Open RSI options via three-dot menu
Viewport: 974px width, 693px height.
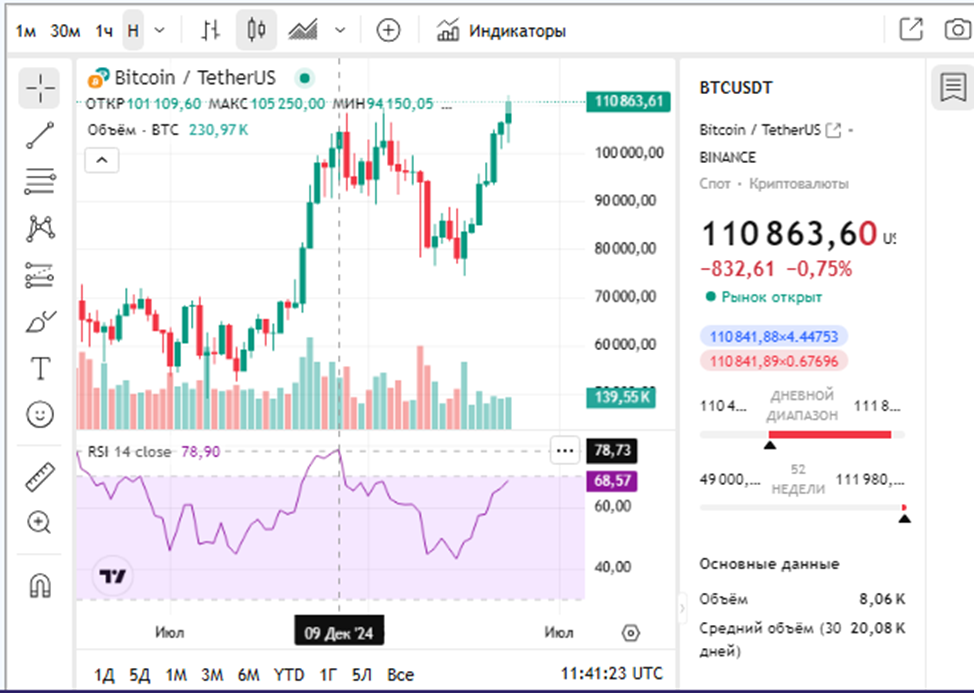point(565,450)
